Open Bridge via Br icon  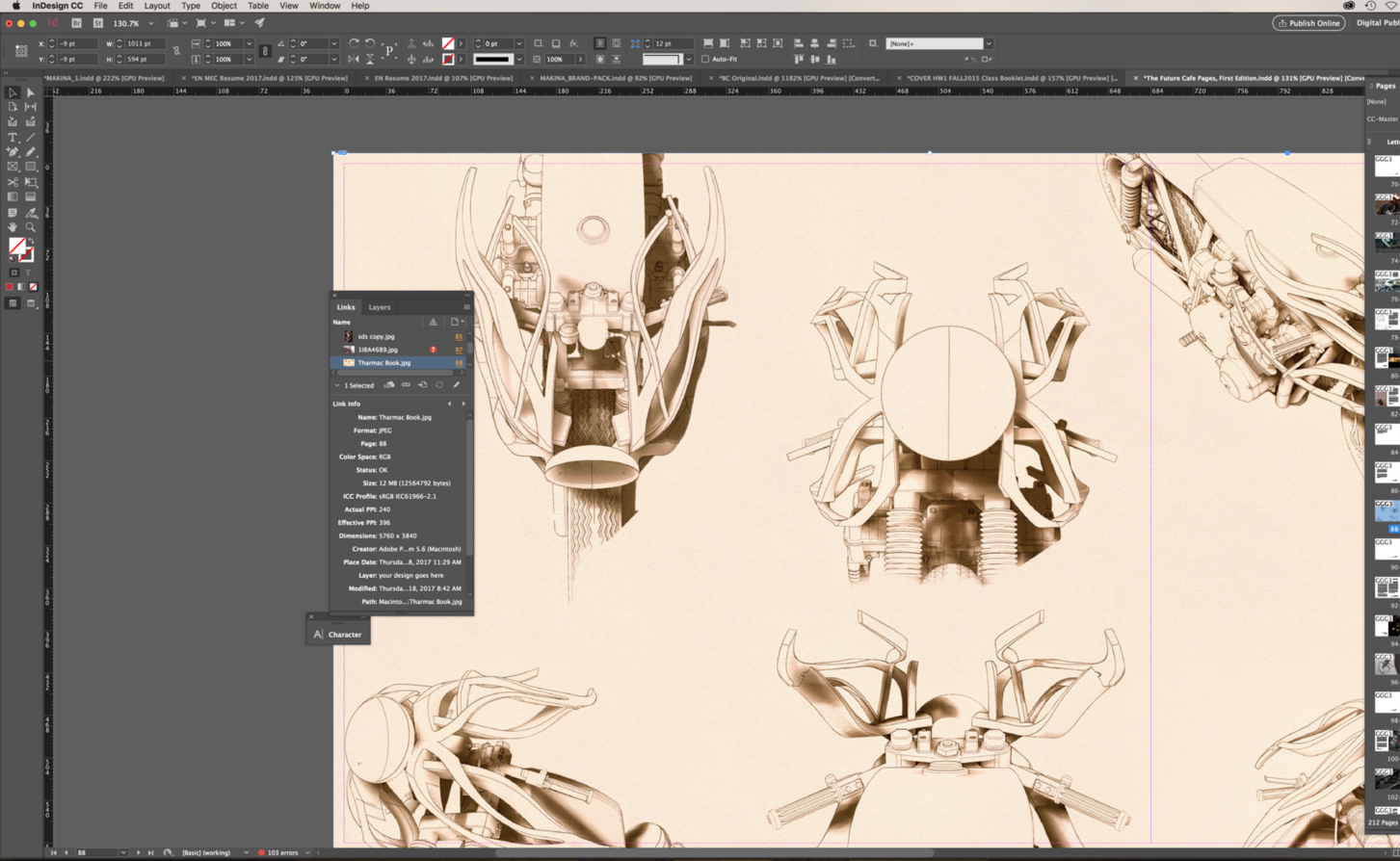[76, 23]
